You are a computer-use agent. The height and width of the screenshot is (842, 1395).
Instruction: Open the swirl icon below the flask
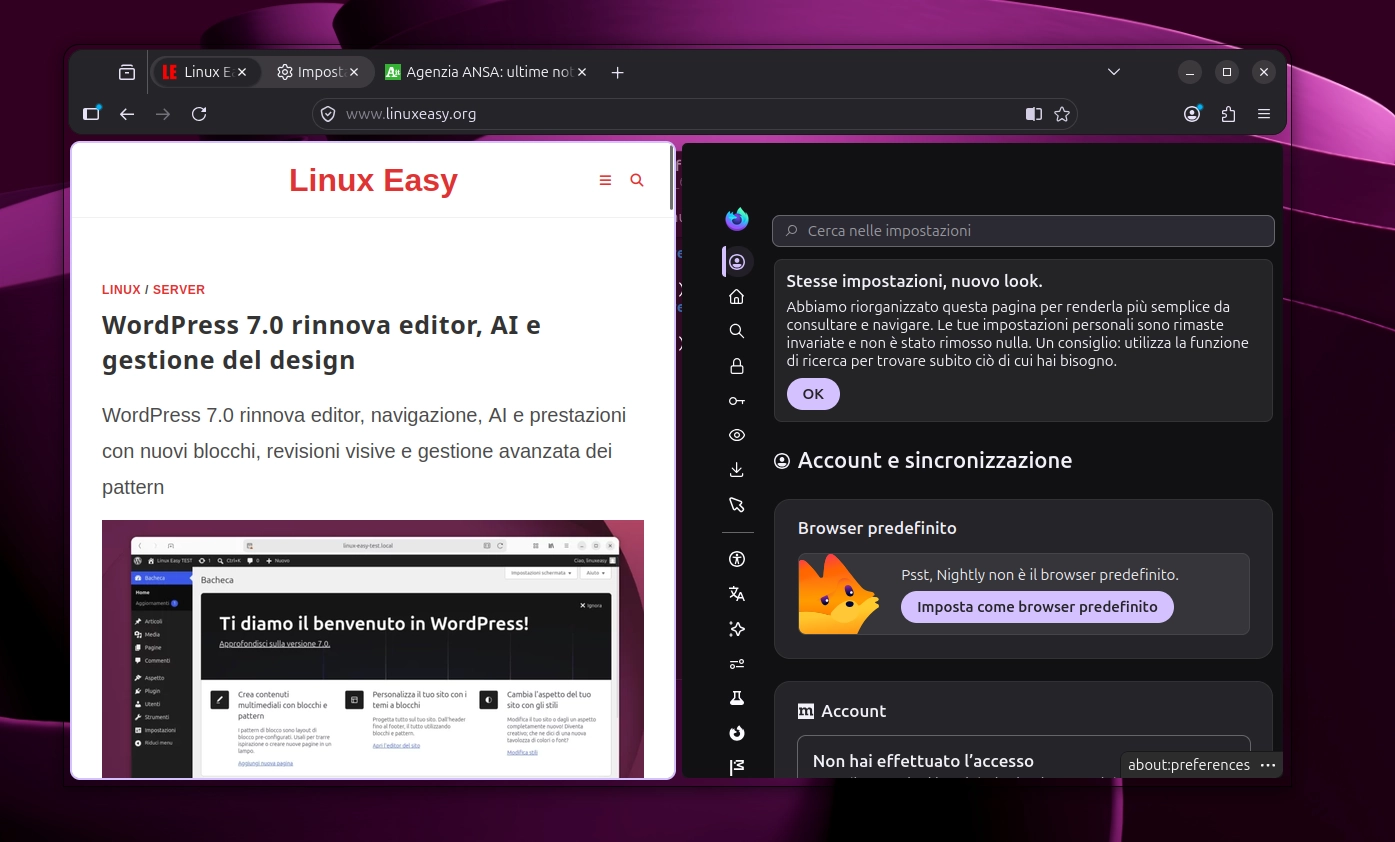point(737,733)
